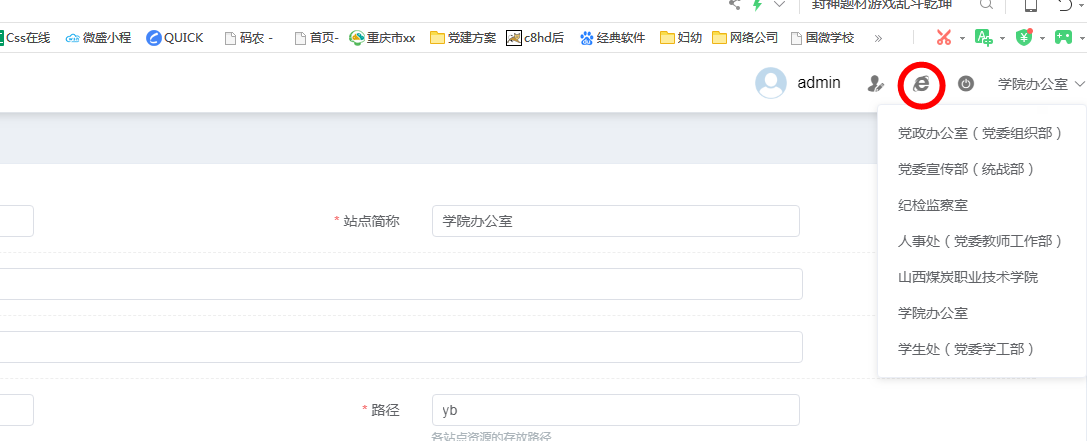The image size is (1087, 441).
Task: Click the undo restore-tab arrow icon
Action: (1066, 6)
